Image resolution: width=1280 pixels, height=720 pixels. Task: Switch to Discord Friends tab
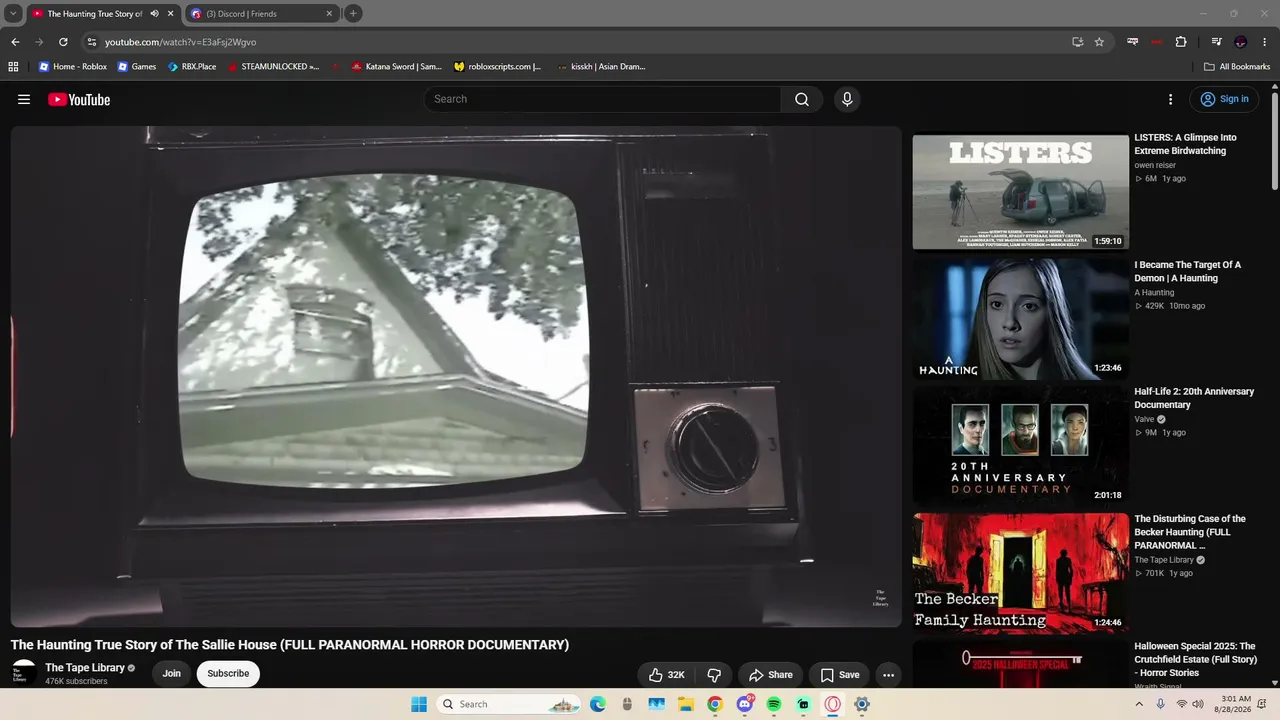pyautogui.click(x=262, y=14)
